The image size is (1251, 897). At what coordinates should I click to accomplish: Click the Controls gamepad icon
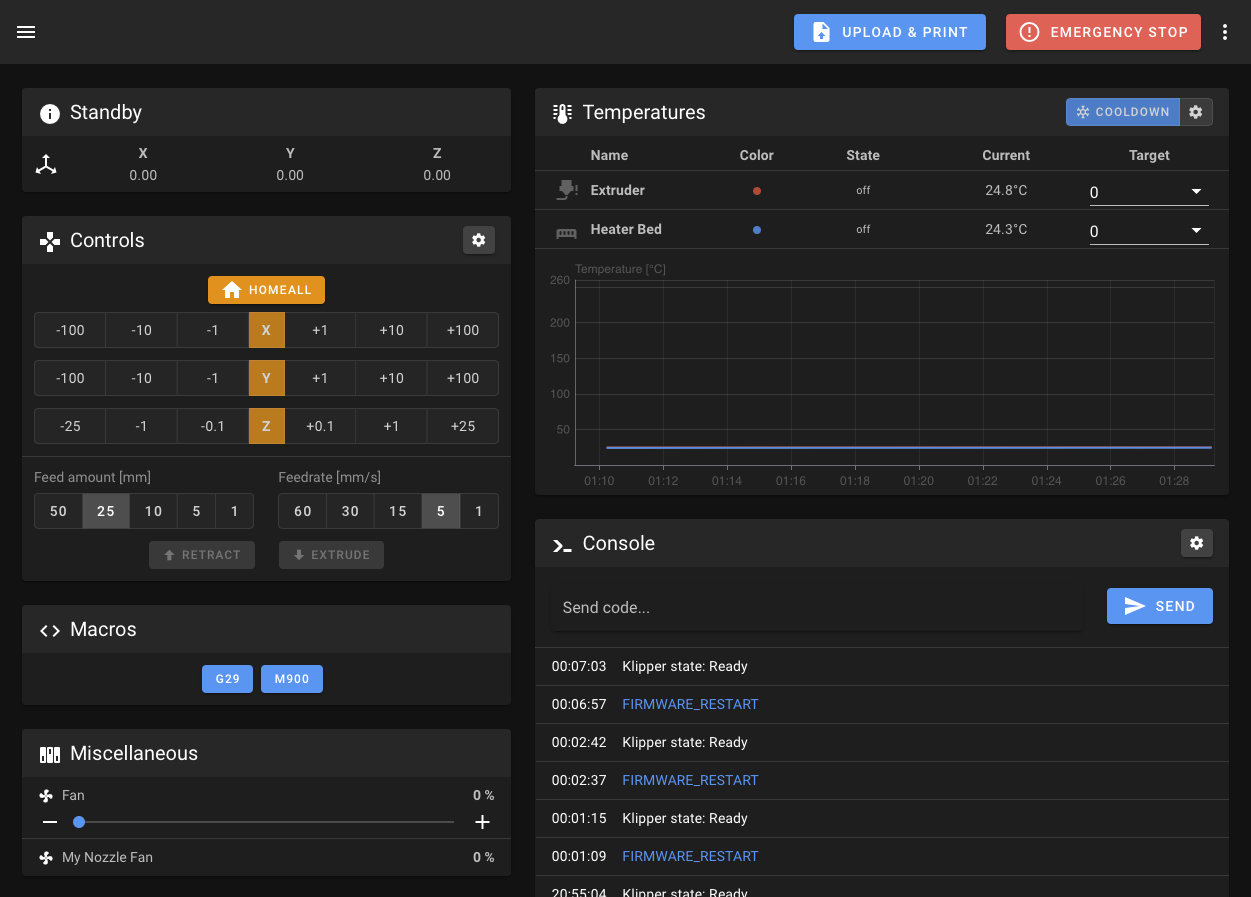[50, 241]
